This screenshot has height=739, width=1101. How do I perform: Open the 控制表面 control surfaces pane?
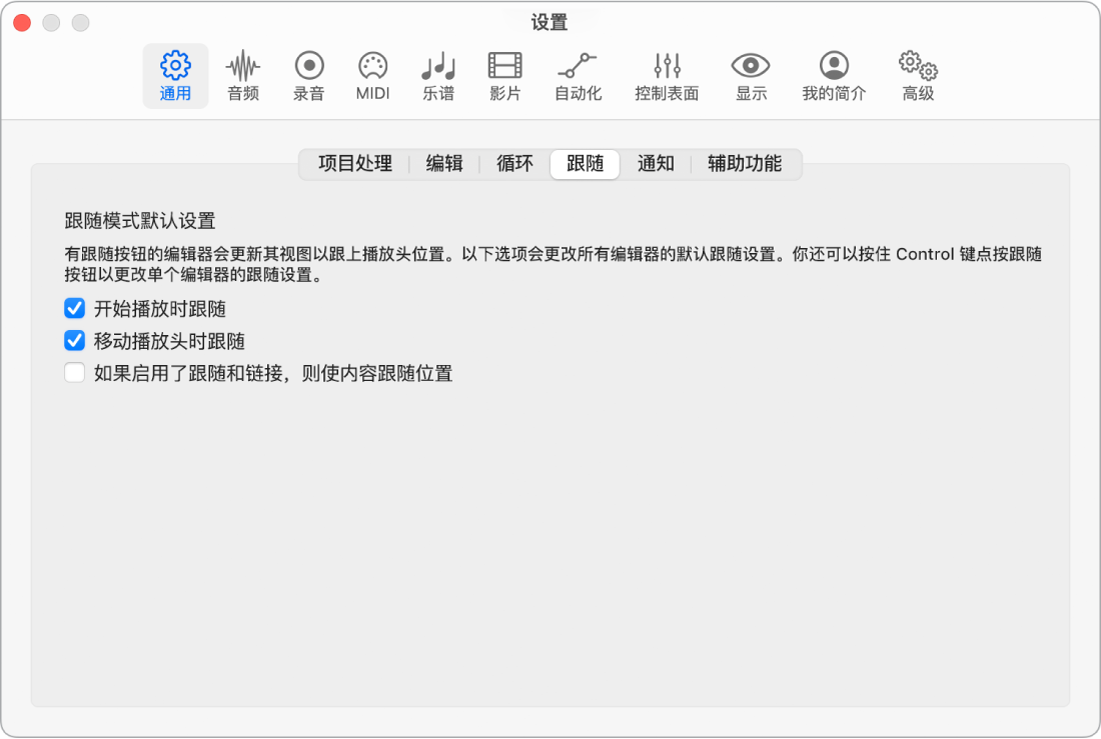(666, 76)
